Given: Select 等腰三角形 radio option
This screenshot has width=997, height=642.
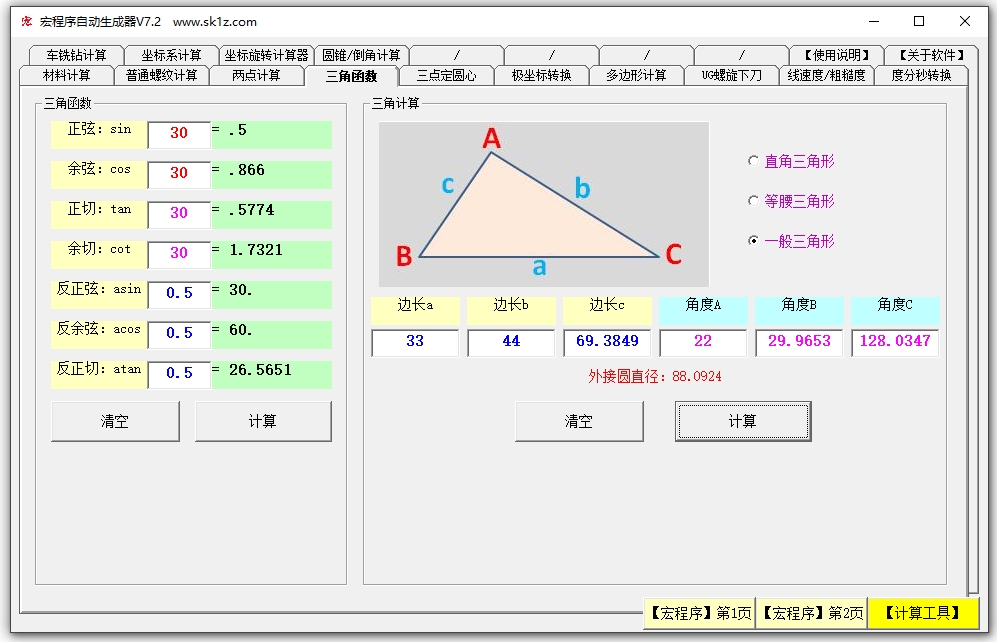Looking at the screenshot, I should [791, 201].
